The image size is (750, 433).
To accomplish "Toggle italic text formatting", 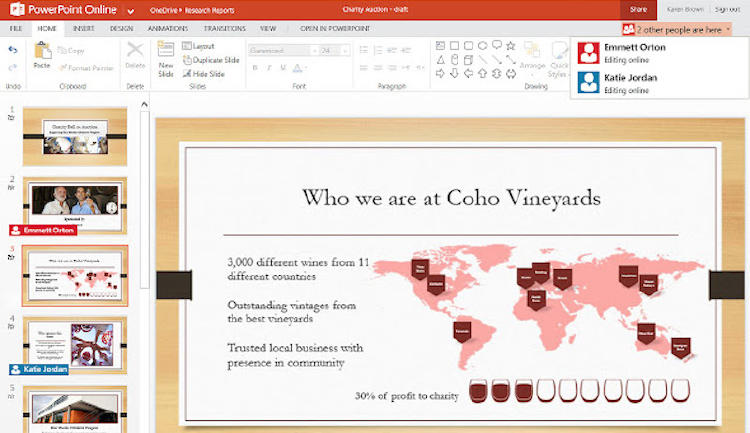I will 269,68.
